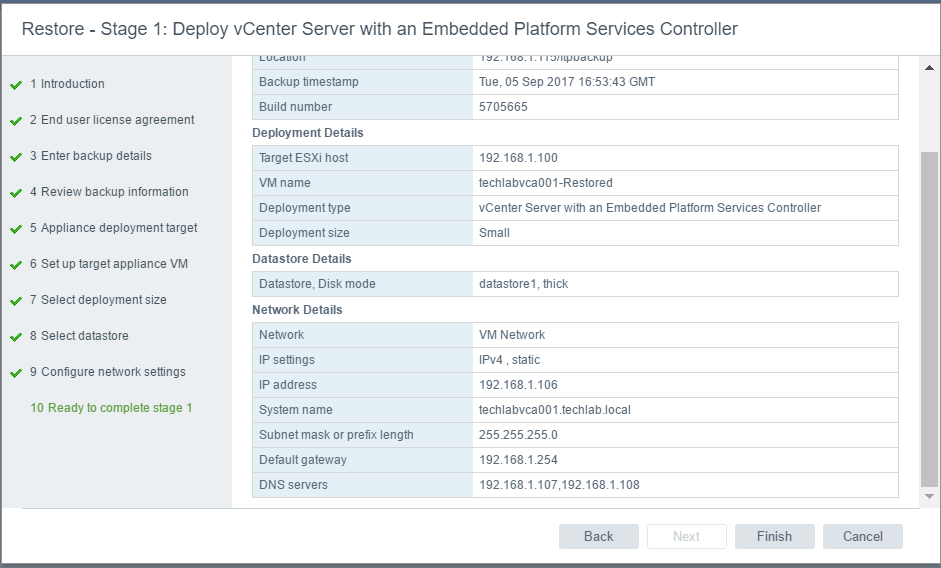Image resolution: width=941 pixels, height=568 pixels.
Task: Click the Default gateway label
Action: [303, 460]
